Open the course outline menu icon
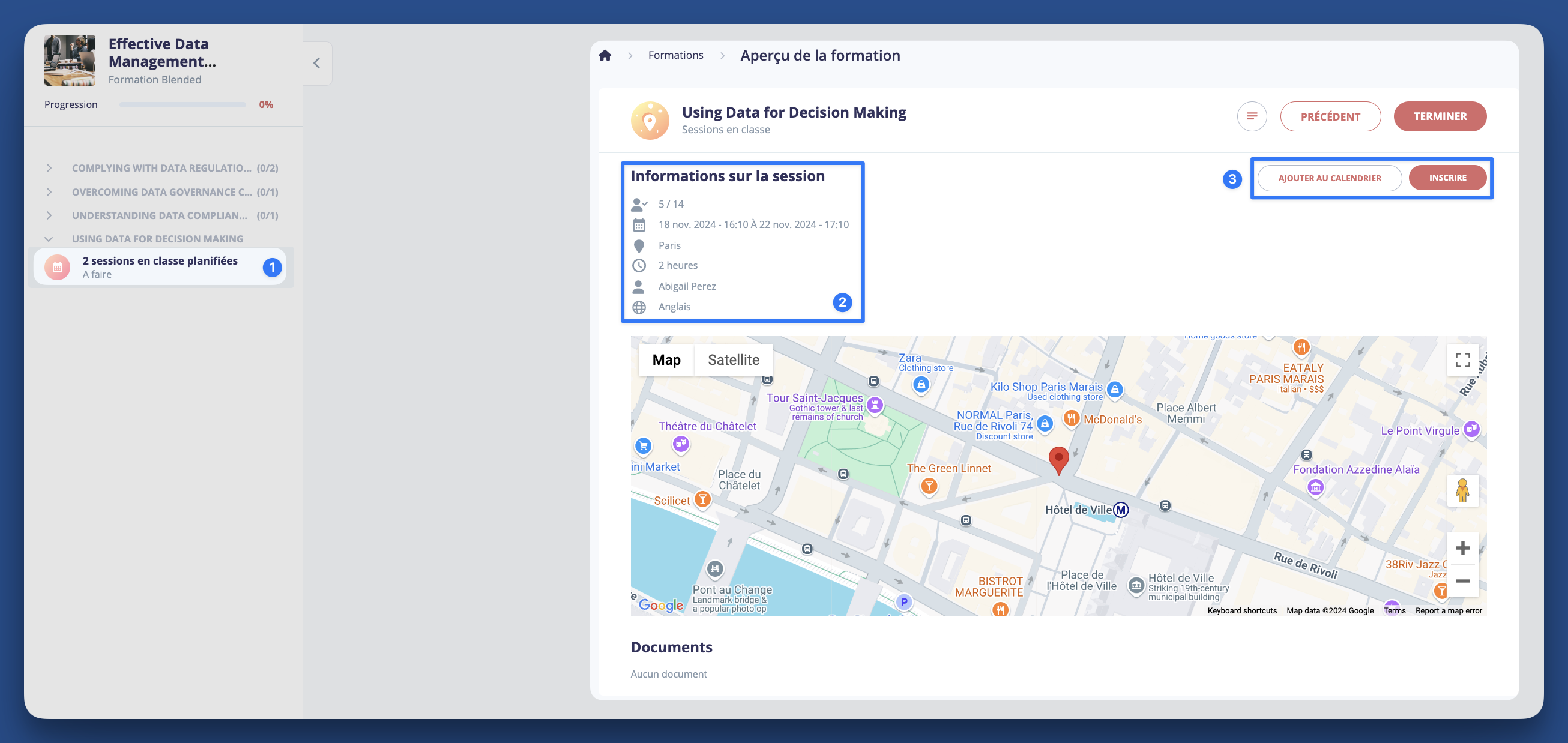The image size is (1568, 743). (1252, 116)
